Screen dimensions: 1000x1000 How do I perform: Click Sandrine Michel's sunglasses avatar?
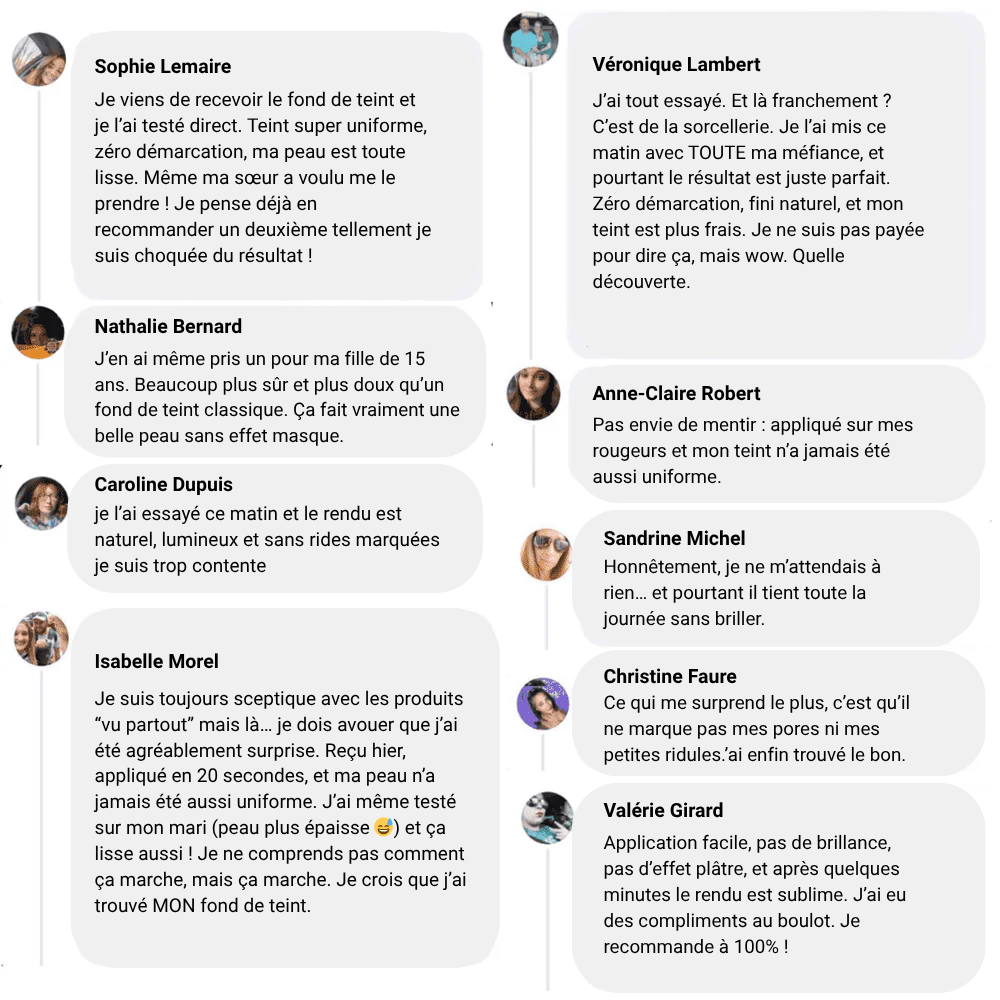click(x=546, y=553)
